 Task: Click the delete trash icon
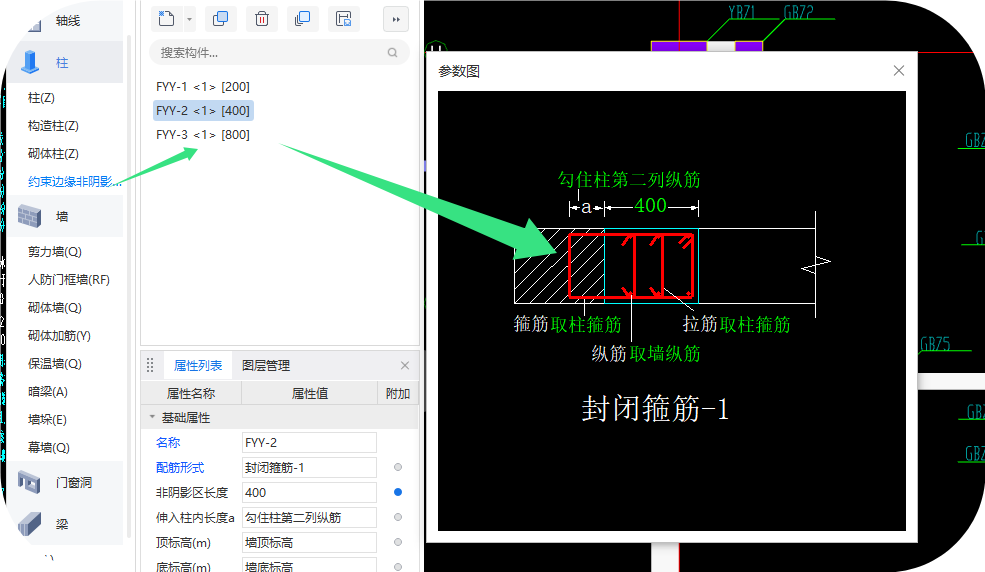[262, 19]
